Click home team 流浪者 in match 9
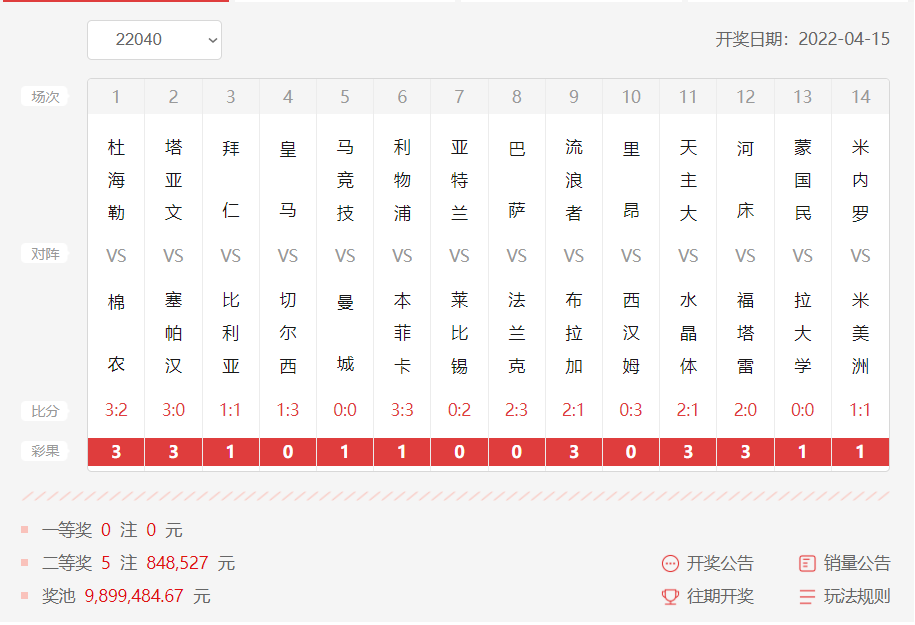This screenshot has height=625, width=915. point(574,180)
